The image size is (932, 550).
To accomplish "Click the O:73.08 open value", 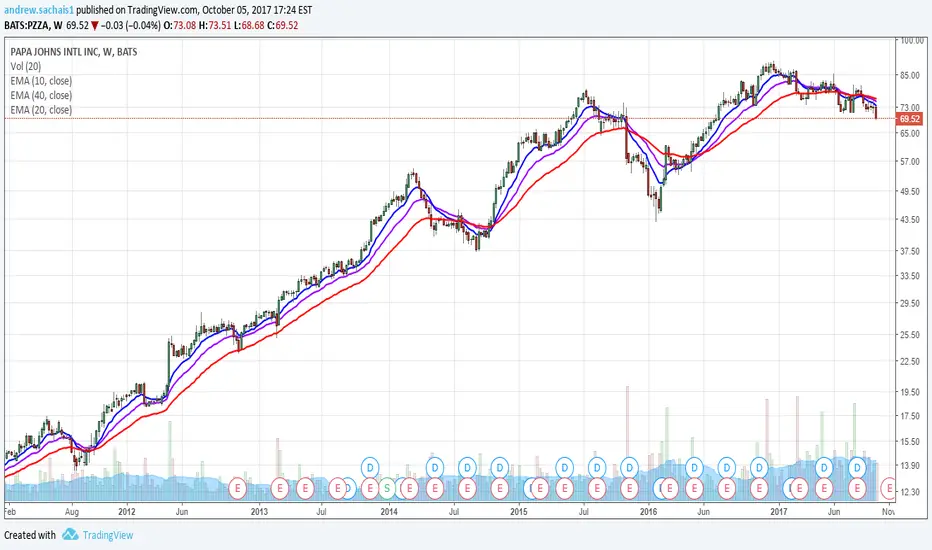I will (180, 26).
